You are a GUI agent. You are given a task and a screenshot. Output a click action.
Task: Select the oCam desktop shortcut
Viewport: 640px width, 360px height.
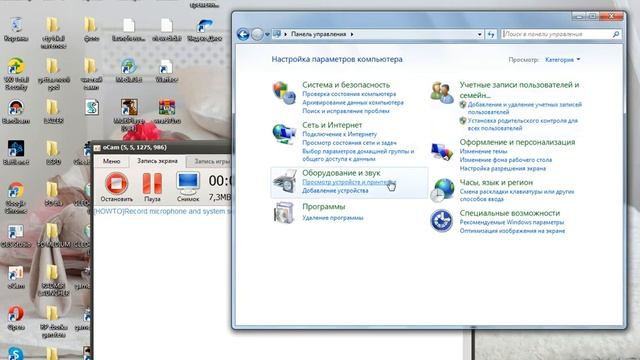click(16, 278)
